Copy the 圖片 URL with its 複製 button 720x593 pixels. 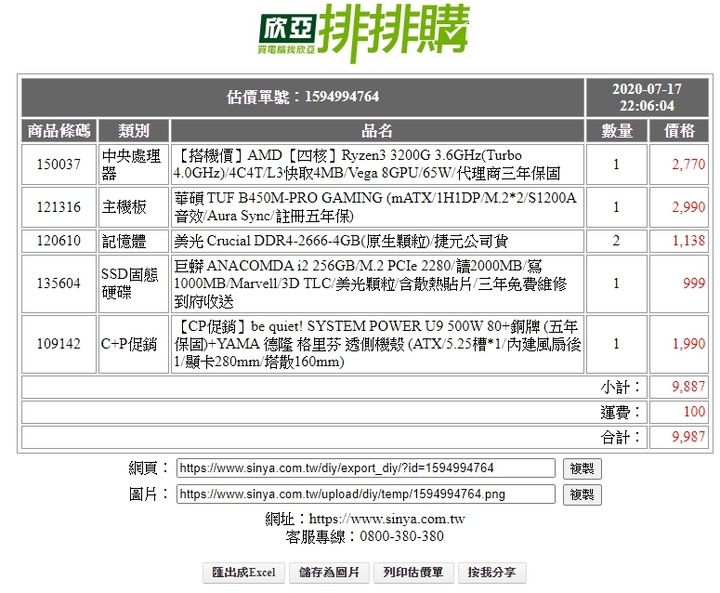coord(582,495)
